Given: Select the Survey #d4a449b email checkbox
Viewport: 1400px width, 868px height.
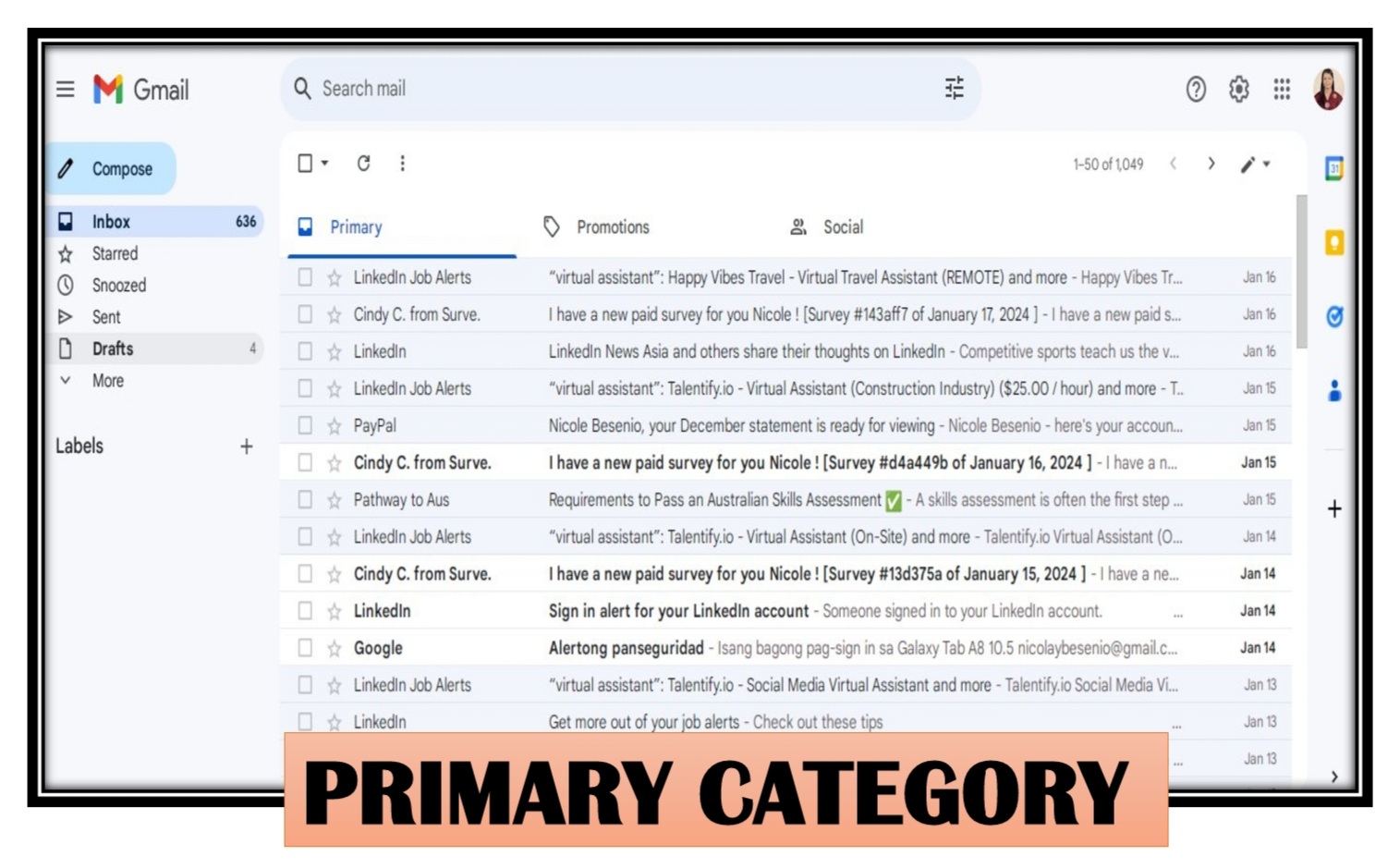Looking at the screenshot, I should click(x=305, y=462).
